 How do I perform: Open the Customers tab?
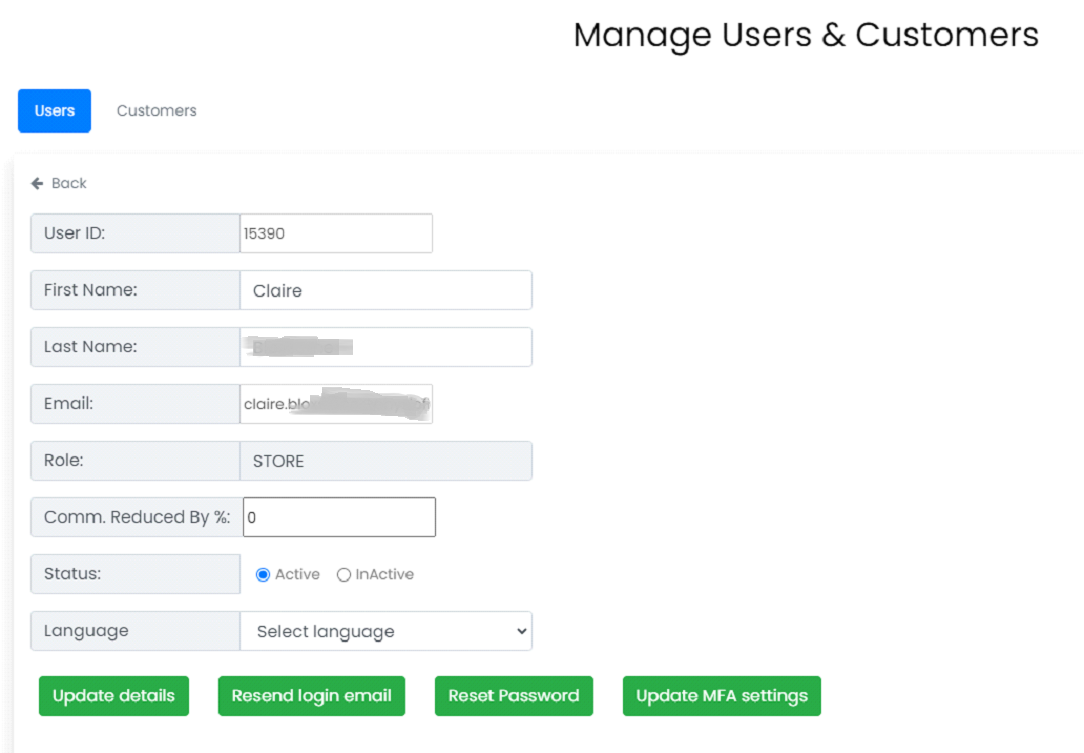pos(156,111)
